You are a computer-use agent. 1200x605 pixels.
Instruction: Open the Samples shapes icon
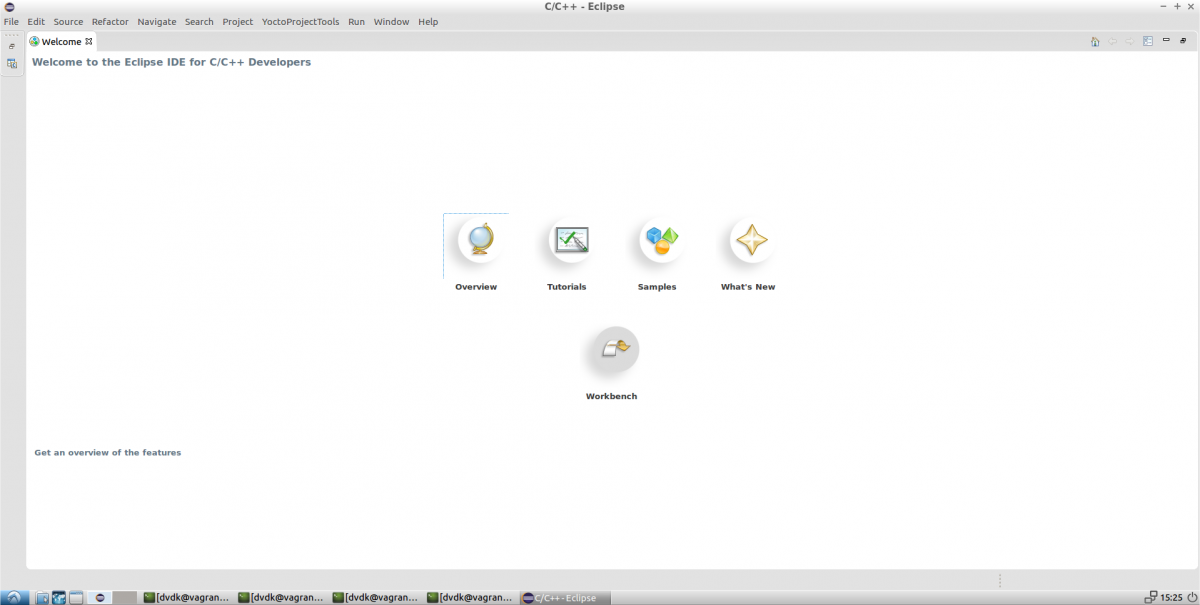pos(661,240)
